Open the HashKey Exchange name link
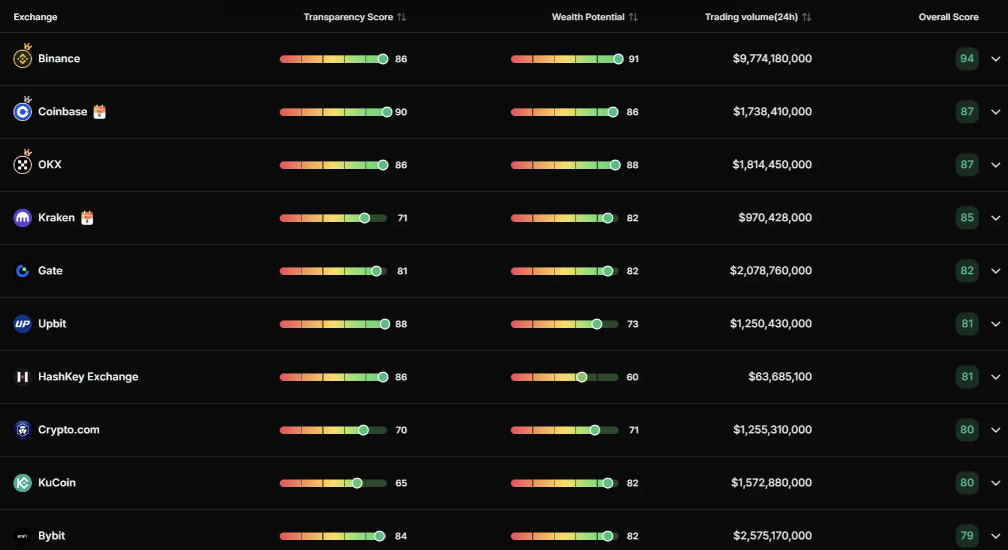The image size is (1008, 550). pos(88,377)
